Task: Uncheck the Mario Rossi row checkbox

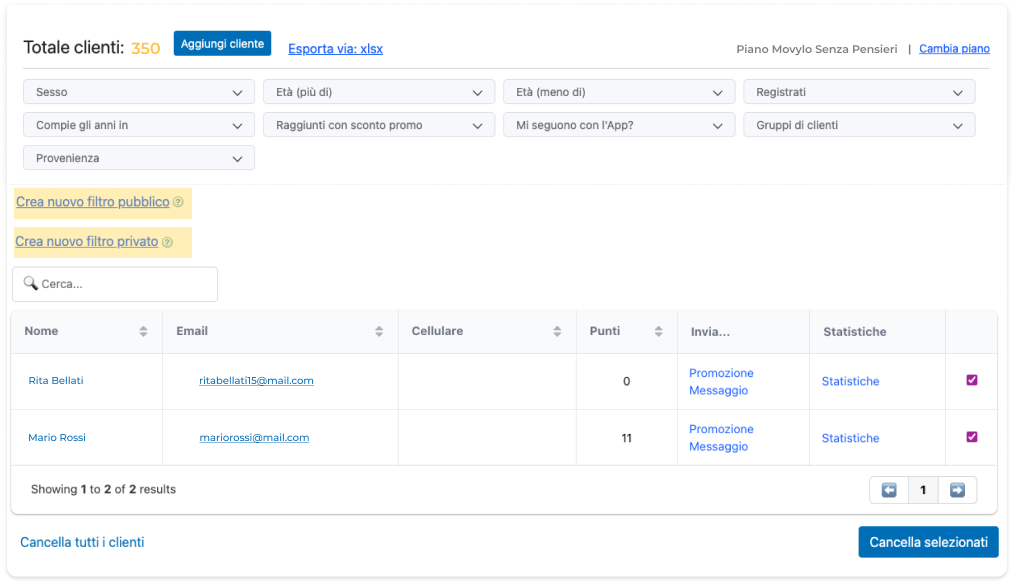Action: point(972,437)
